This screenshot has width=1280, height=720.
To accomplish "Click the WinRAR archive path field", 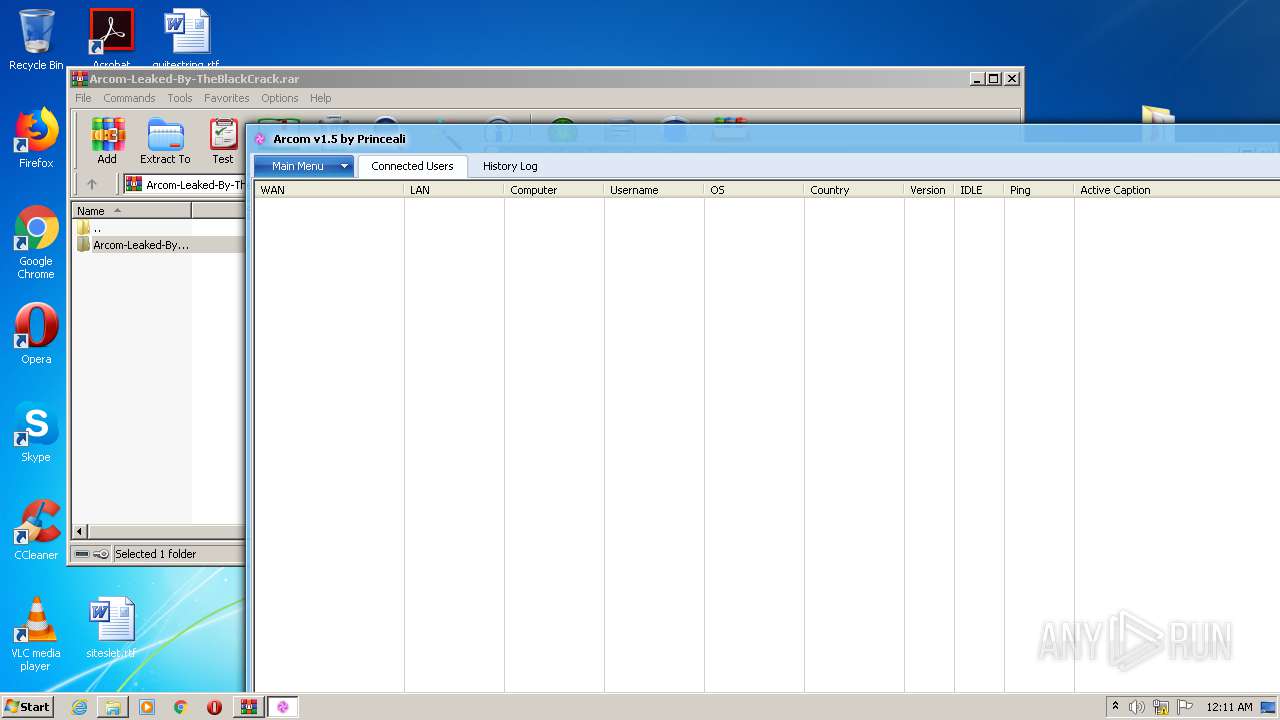I will point(184,184).
